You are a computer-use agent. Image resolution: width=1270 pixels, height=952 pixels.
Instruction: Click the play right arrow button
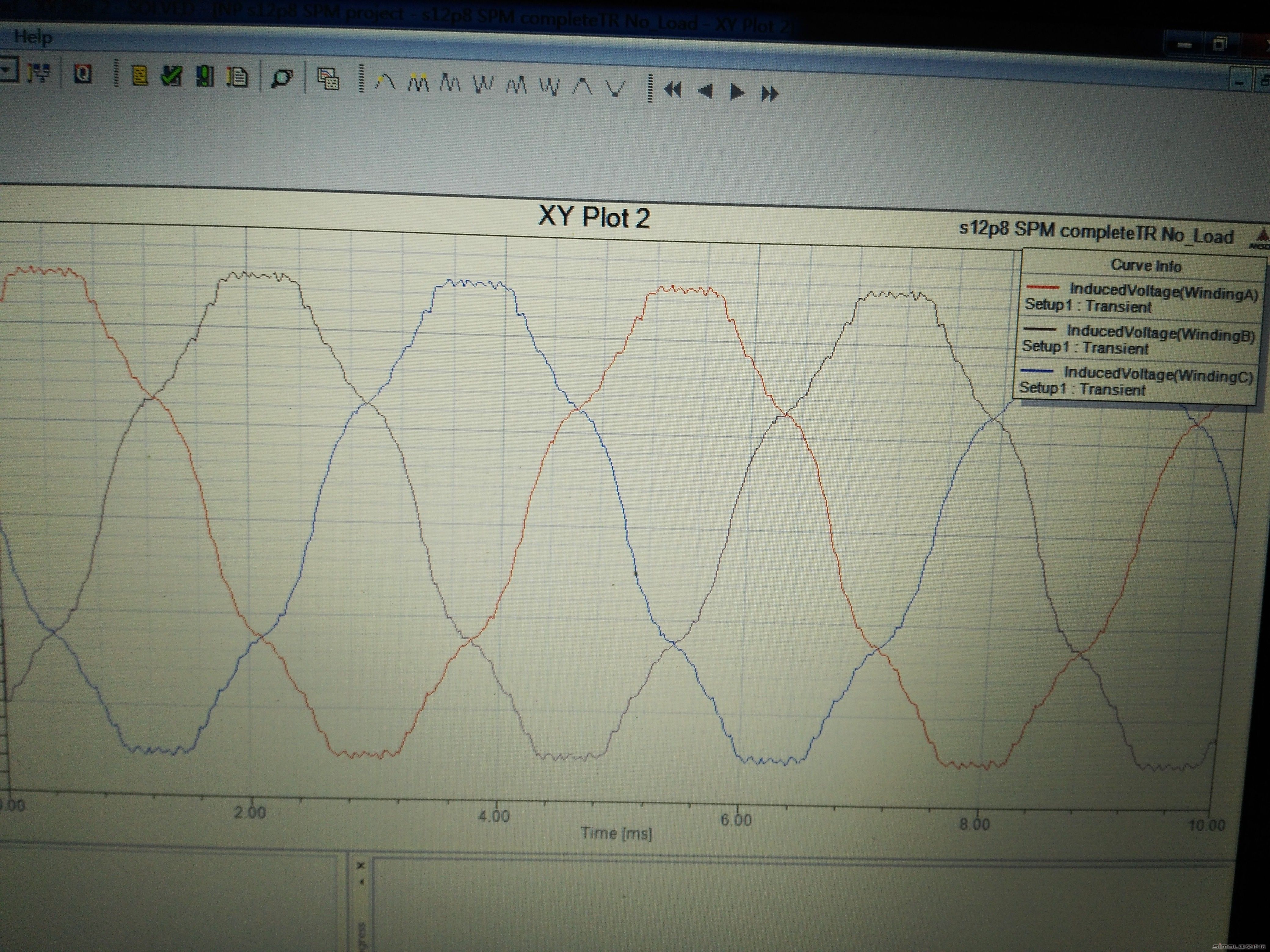(x=737, y=92)
